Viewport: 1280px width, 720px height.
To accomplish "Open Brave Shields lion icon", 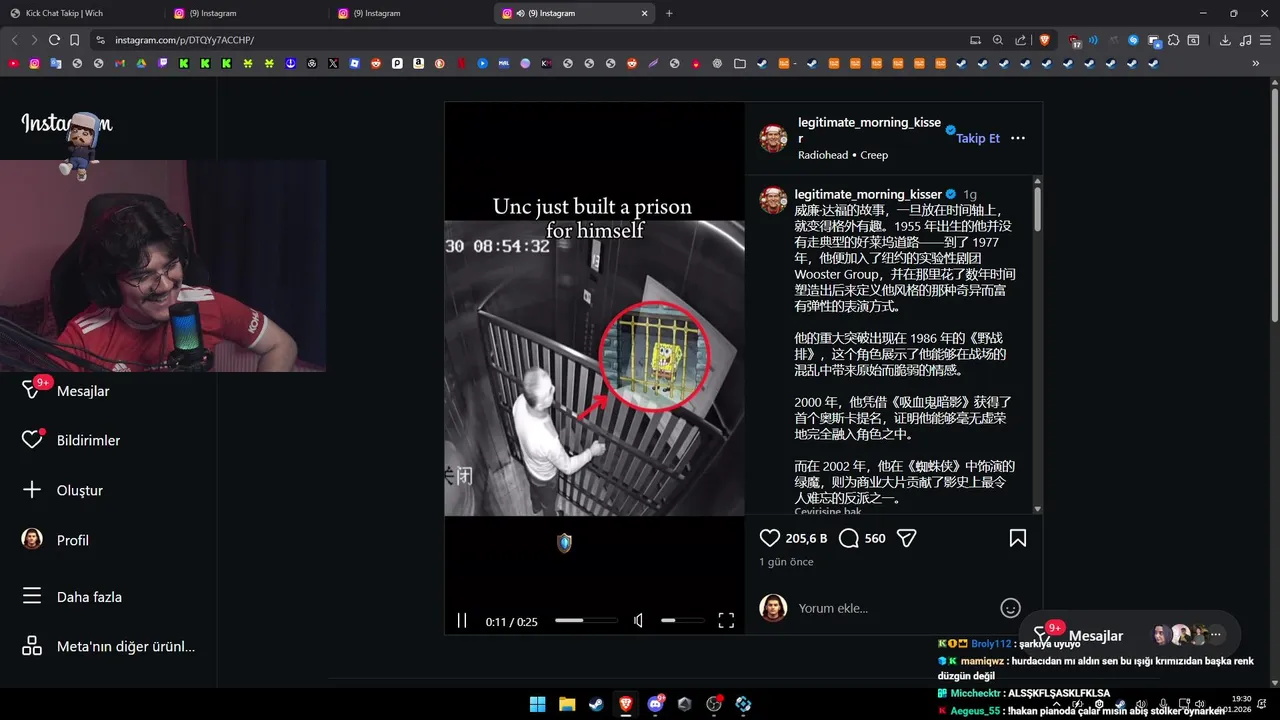I will pyautogui.click(x=1045, y=40).
